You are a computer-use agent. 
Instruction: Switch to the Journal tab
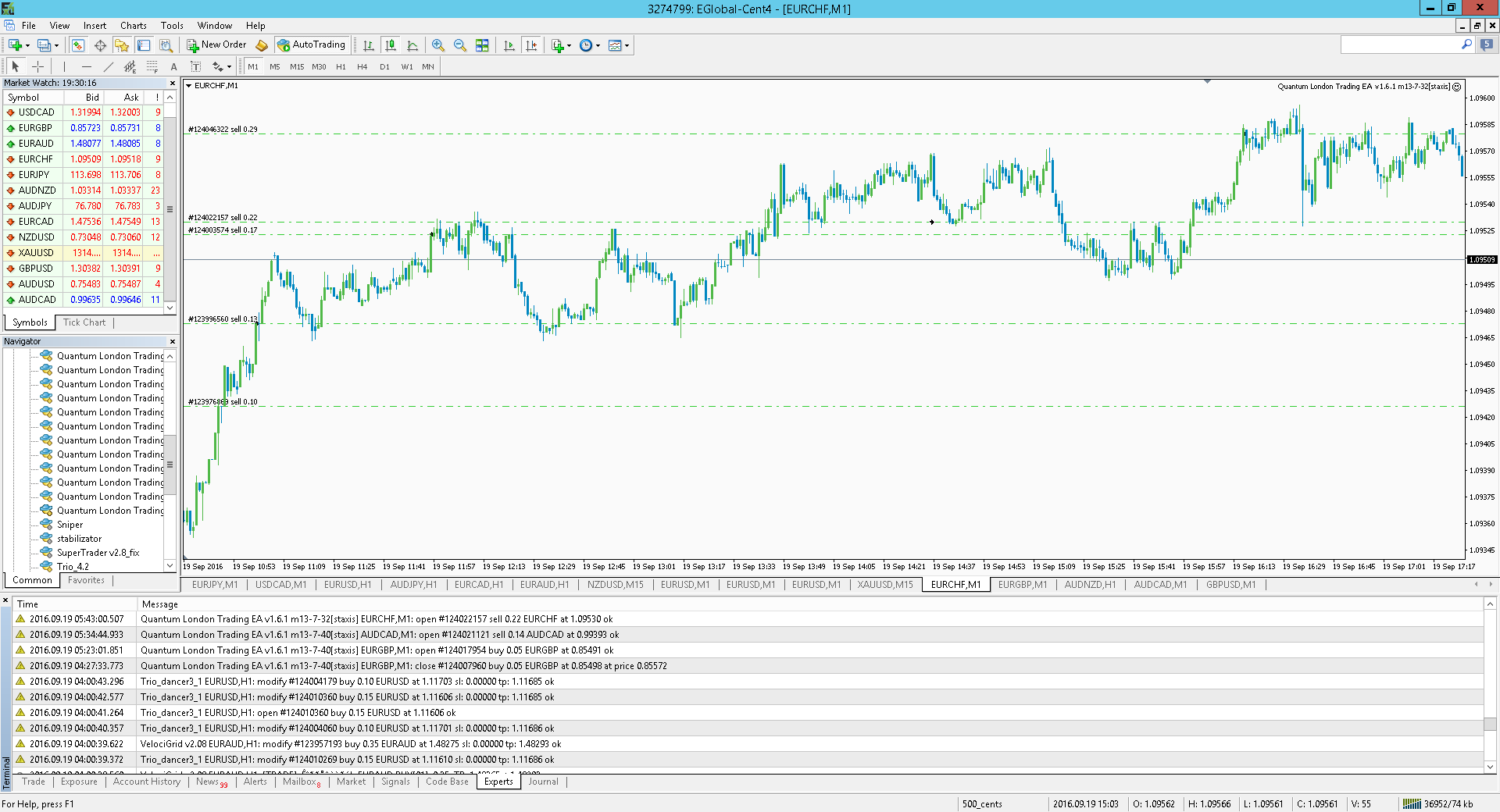[x=543, y=782]
